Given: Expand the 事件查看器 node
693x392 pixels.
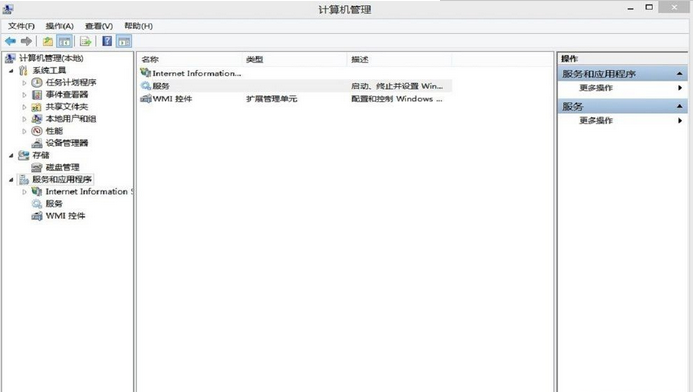Looking at the screenshot, I should 24,95.
